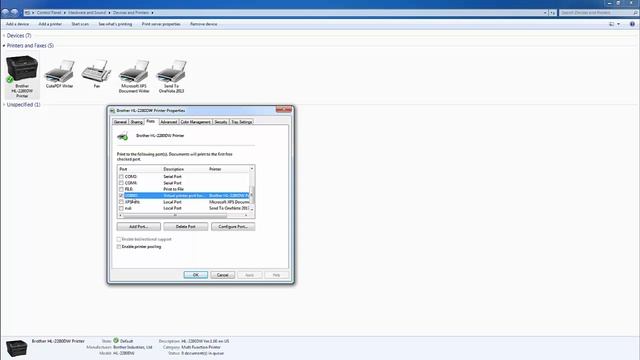The height and width of the screenshot is (360, 640).
Task: Switch to the Color Management tab
Action: [x=196, y=122]
